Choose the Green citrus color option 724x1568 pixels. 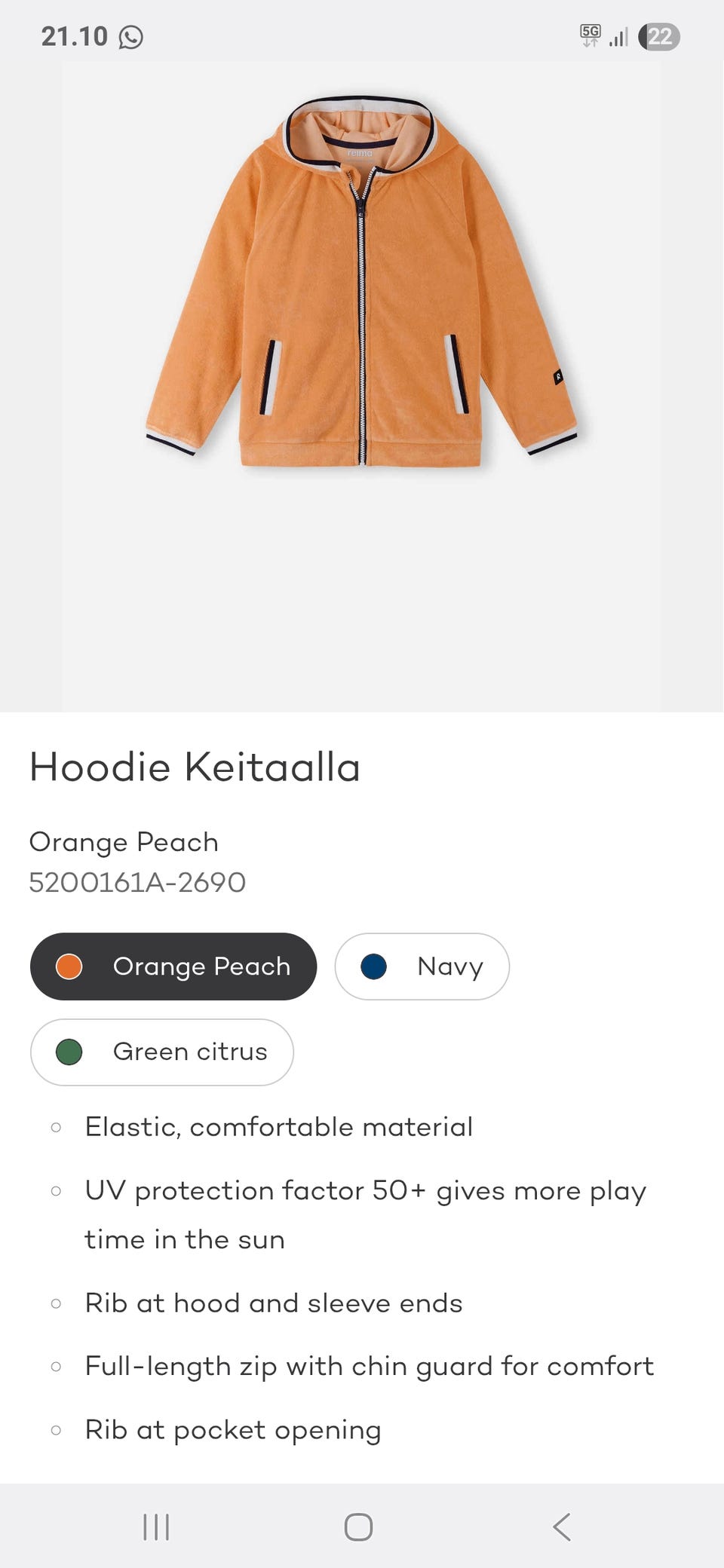click(x=162, y=1052)
